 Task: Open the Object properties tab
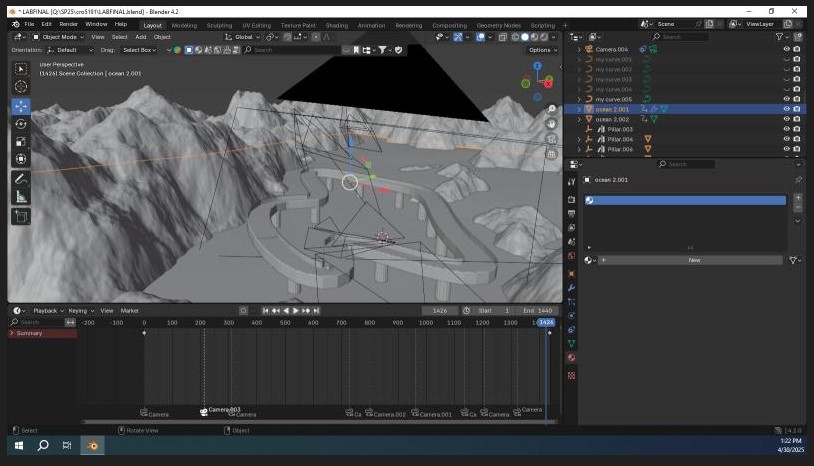click(572, 273)
